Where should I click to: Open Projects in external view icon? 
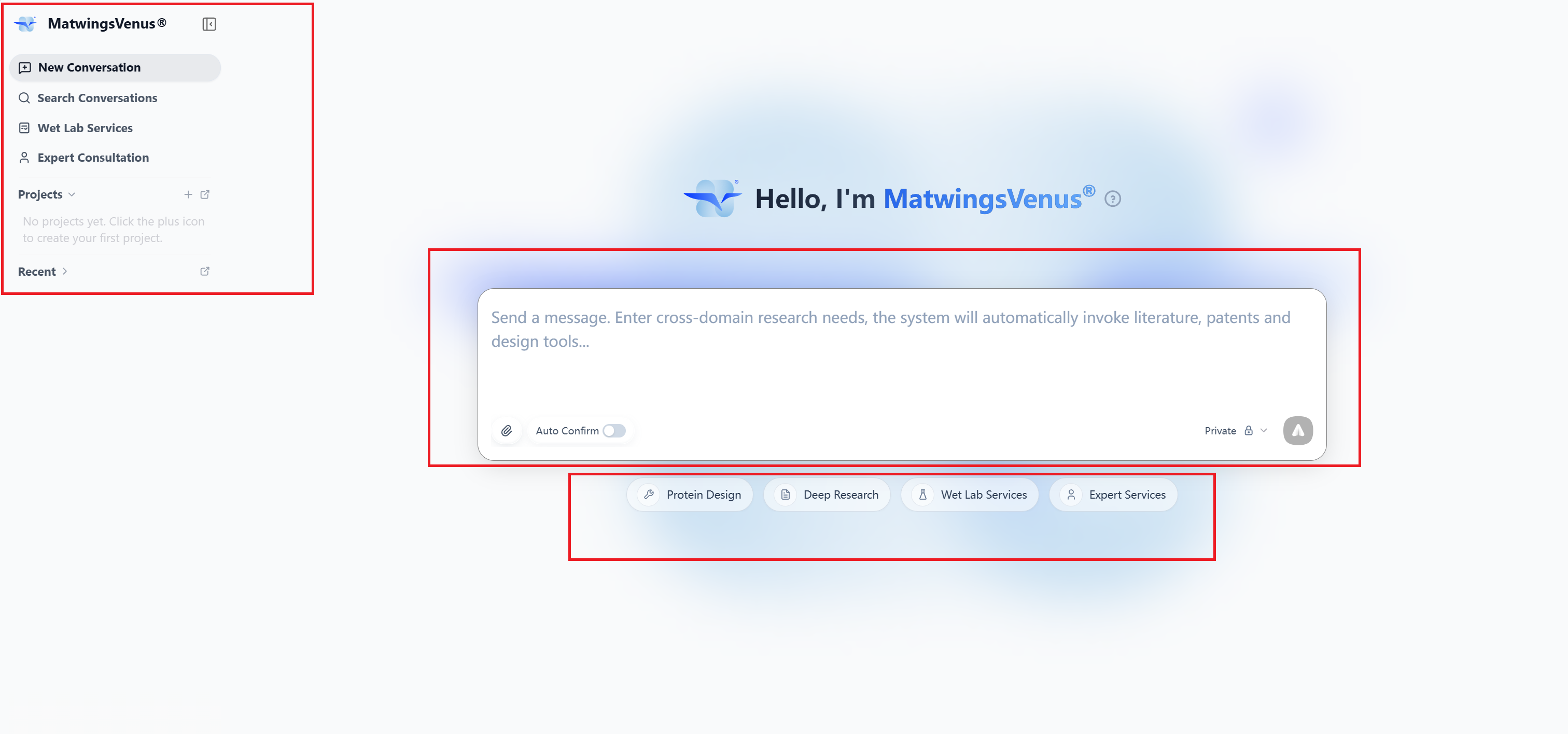[205, 194]
